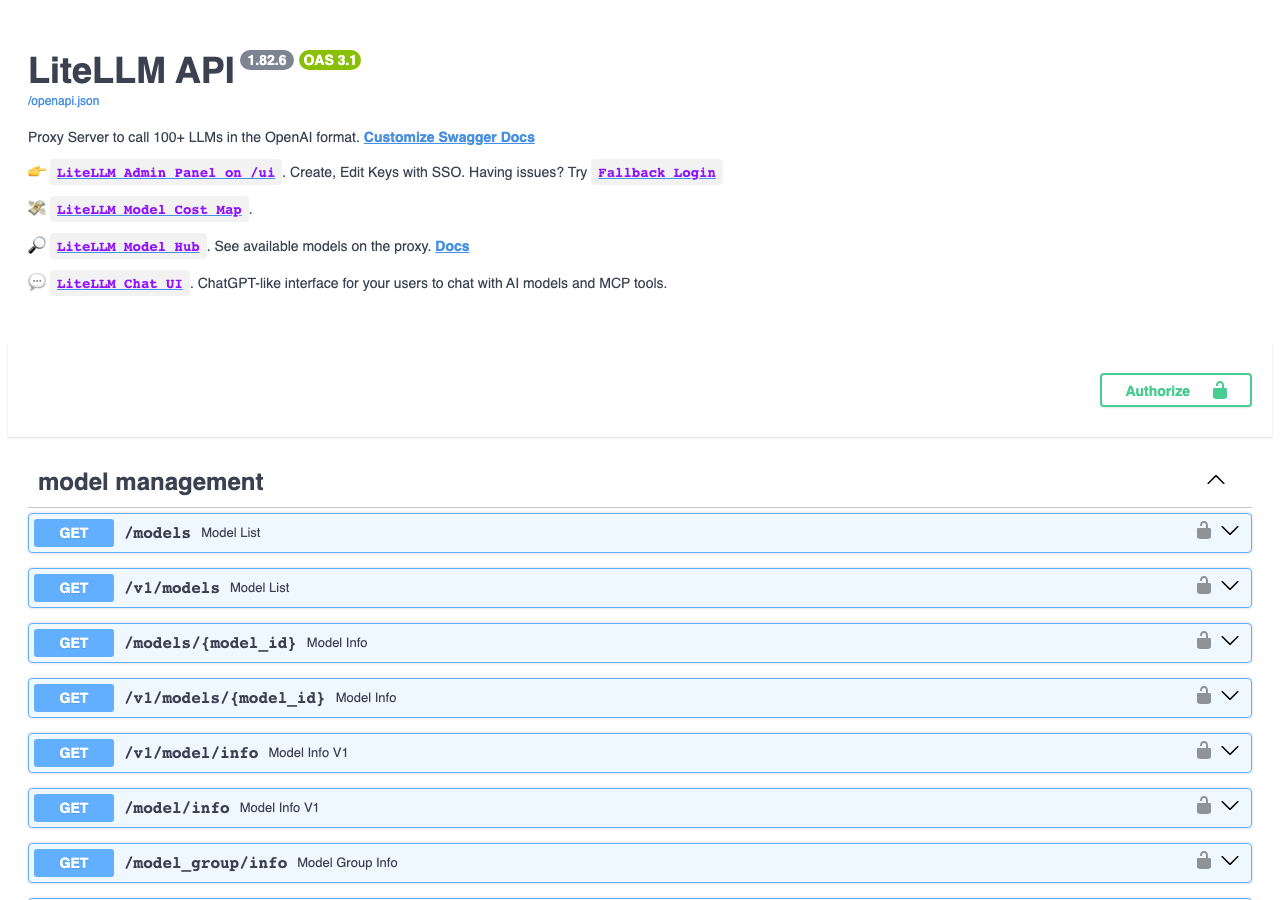Click the LiteLLM API title

pyautogui.click(x=131, y=70)
